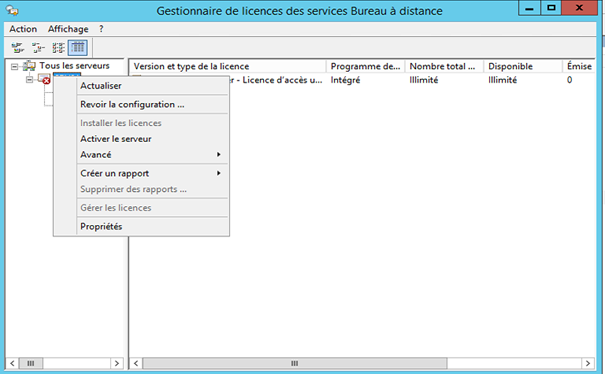Click the server icon with red error badge
The width and height of the screenshot is (605, 374).
point(44,79)
